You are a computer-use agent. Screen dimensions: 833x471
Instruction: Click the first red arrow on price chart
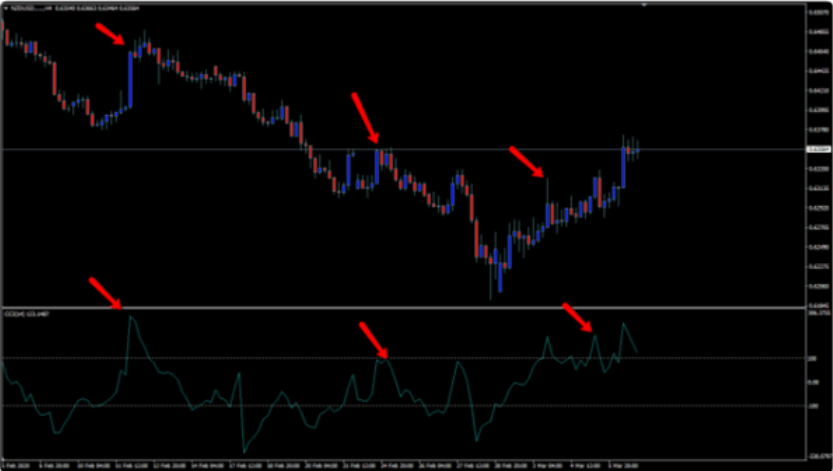[110, 33]
